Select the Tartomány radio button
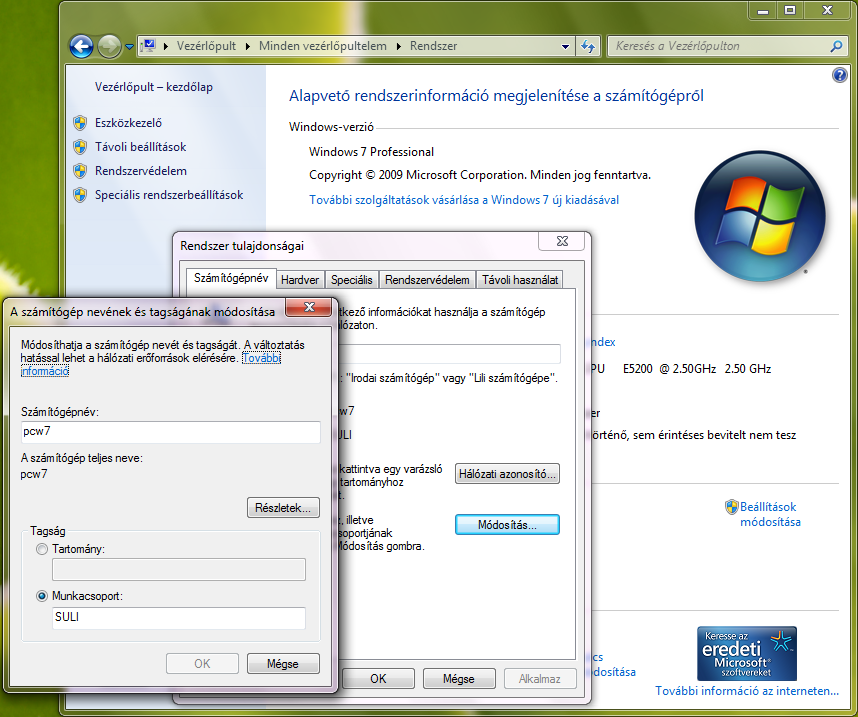This screenshot has height=717, width=858. pyautogui.click(x=41, y=549)
